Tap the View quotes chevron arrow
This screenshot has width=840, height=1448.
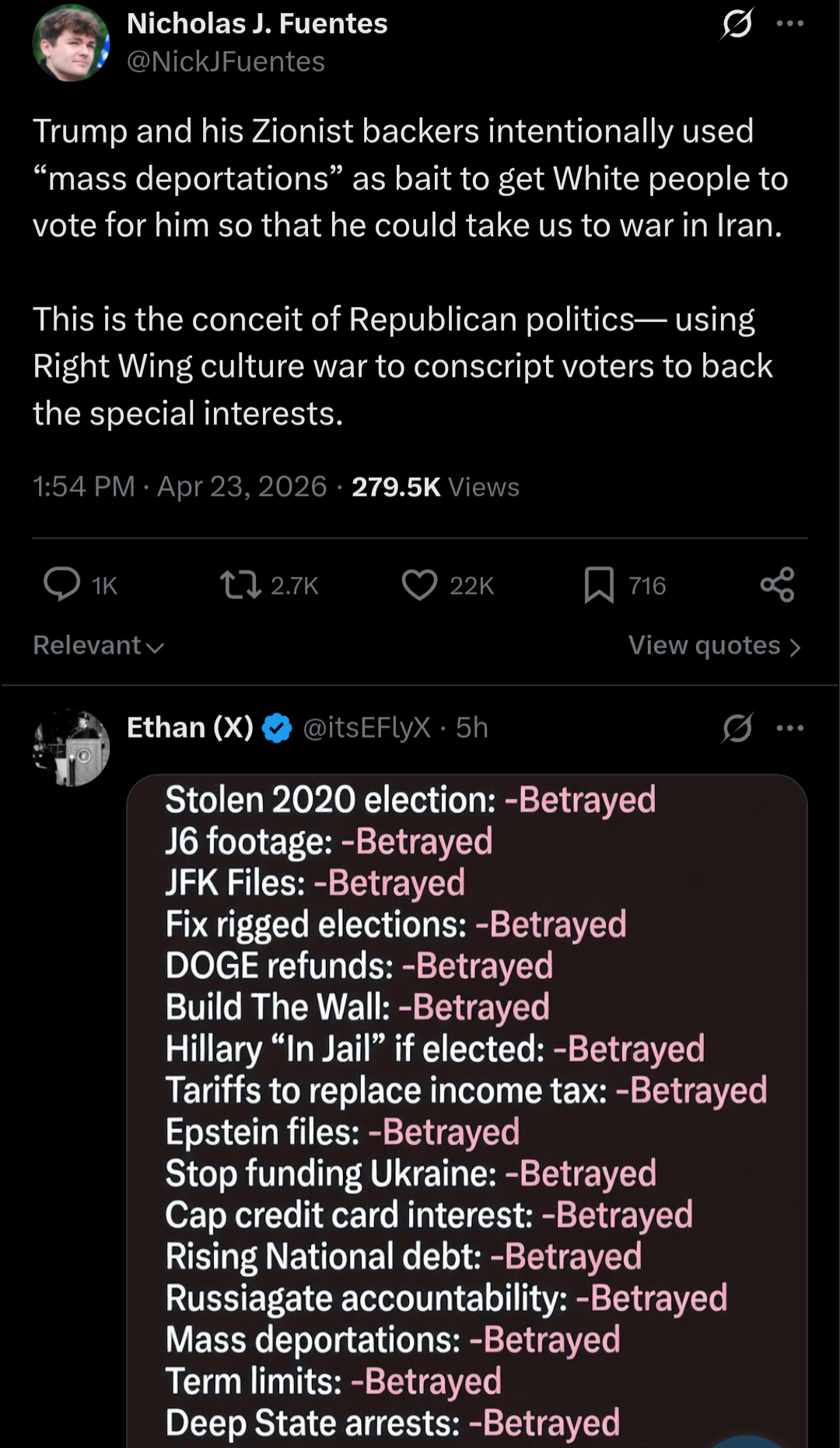click(x=795, y=647)
